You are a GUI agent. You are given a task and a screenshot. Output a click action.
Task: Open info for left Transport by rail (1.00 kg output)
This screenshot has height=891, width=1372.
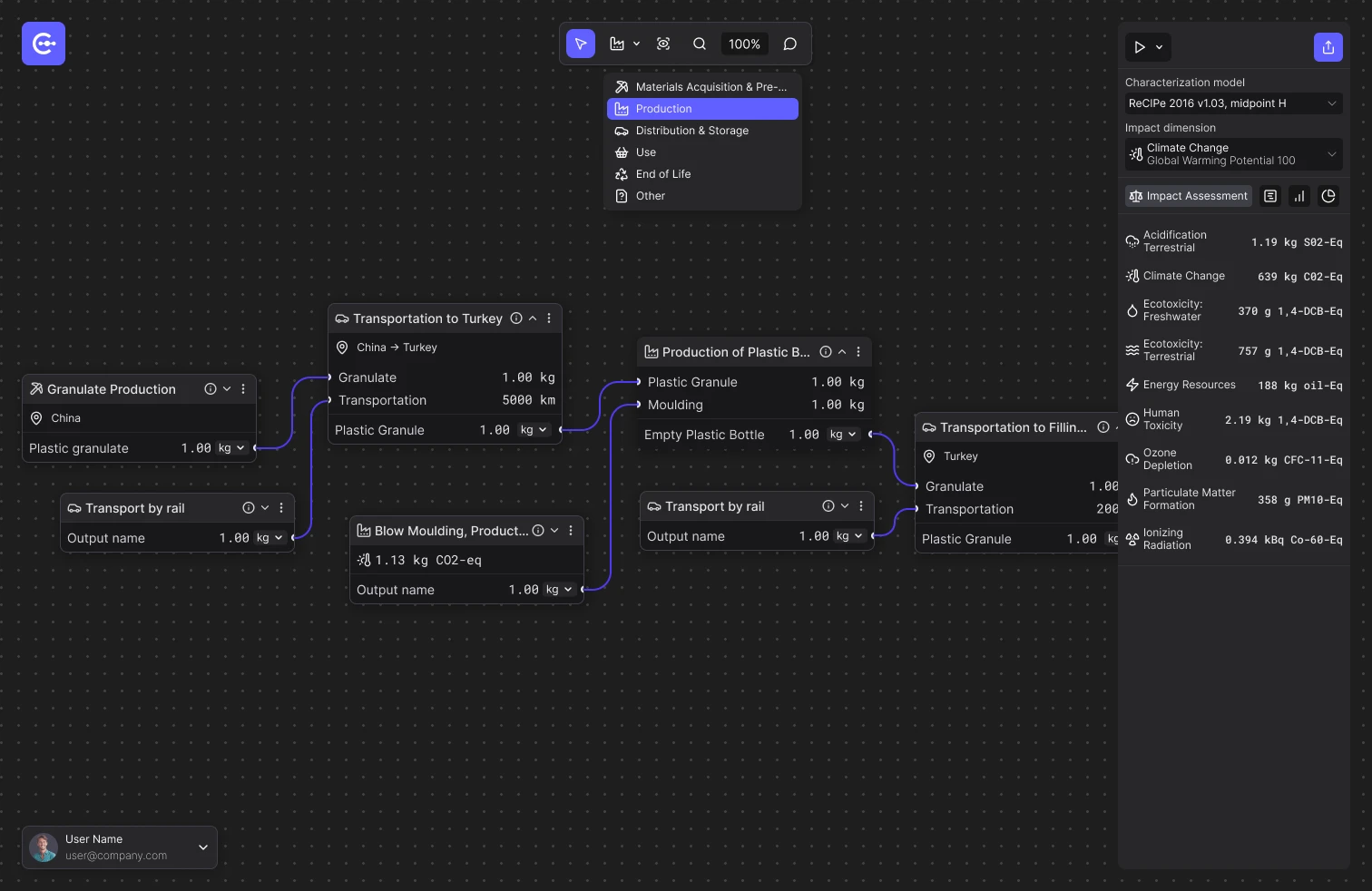(x=249, y=508)
